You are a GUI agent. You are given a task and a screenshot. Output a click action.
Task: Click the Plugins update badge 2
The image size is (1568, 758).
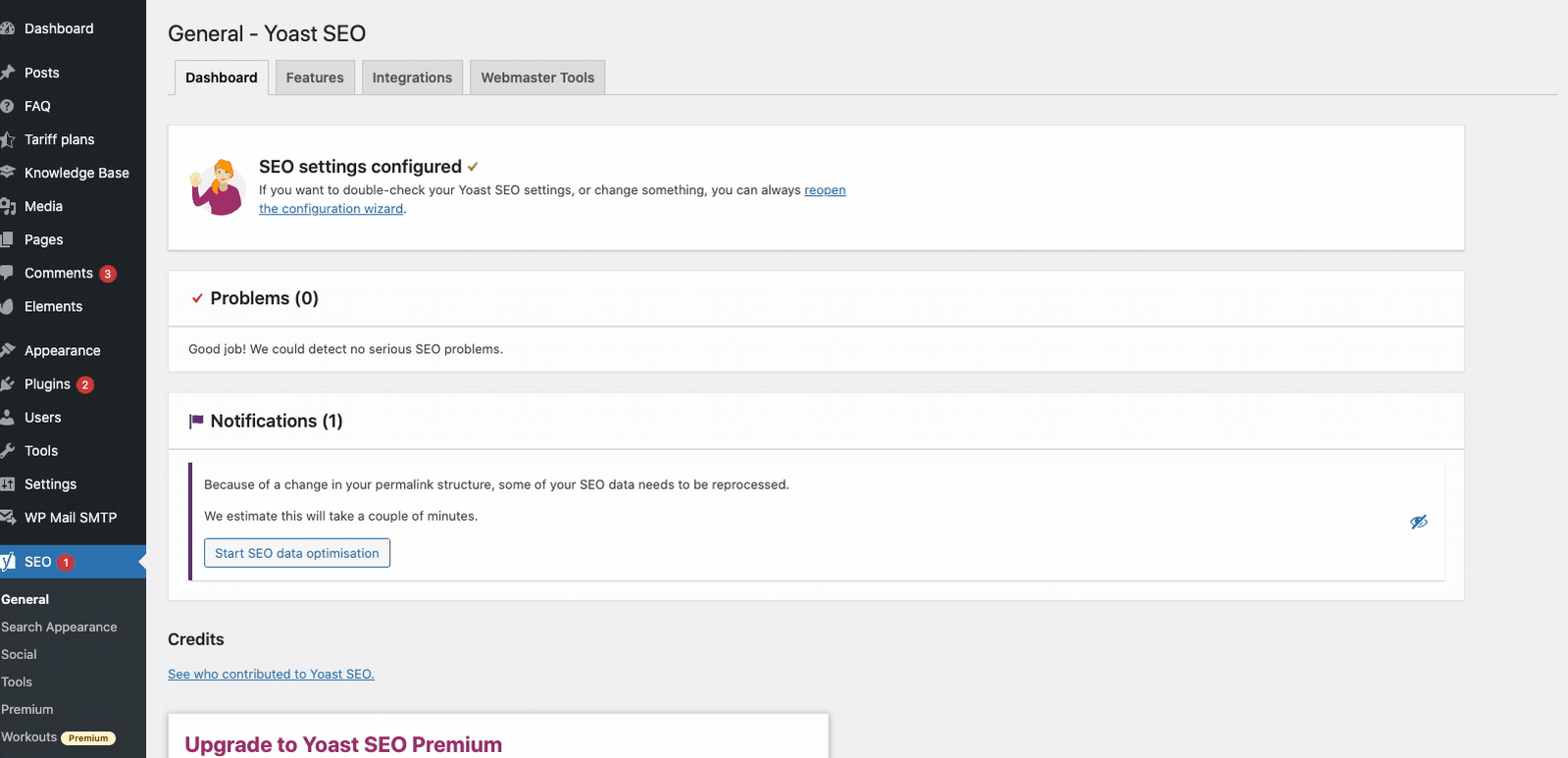pyautogui.click(x=85, y=384)
